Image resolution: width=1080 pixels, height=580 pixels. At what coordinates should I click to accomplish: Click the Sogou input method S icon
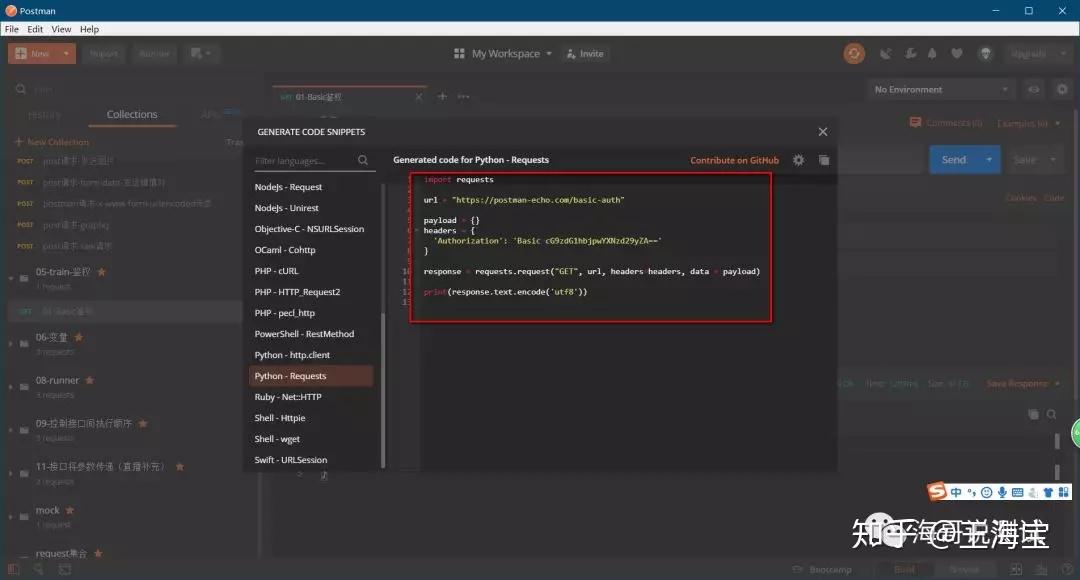pos(937,491)
